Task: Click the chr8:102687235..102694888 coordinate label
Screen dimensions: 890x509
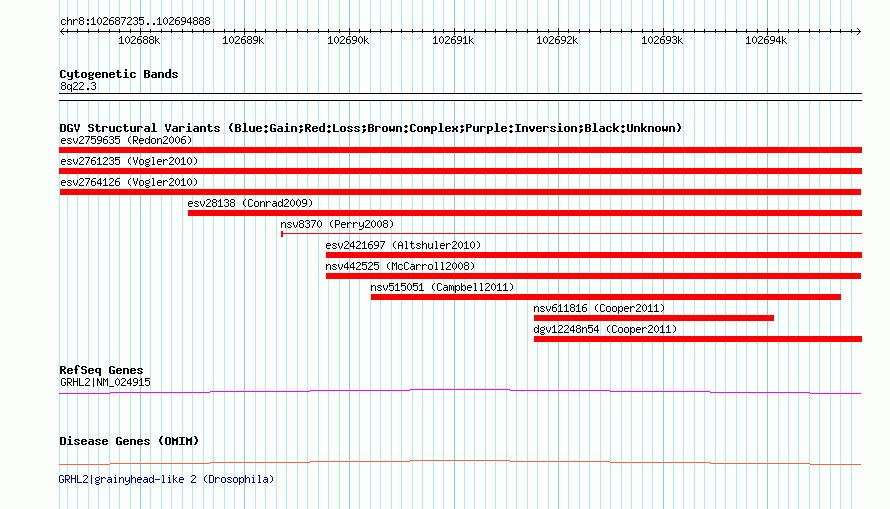Action: coord(135,21)
